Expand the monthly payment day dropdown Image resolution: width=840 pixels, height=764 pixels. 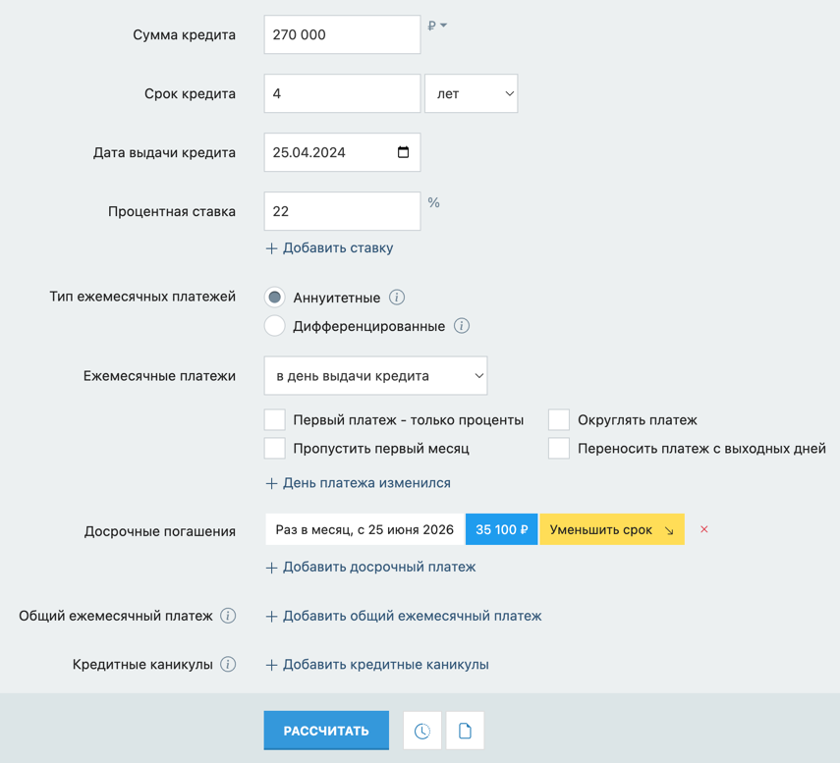pos(375,376)
